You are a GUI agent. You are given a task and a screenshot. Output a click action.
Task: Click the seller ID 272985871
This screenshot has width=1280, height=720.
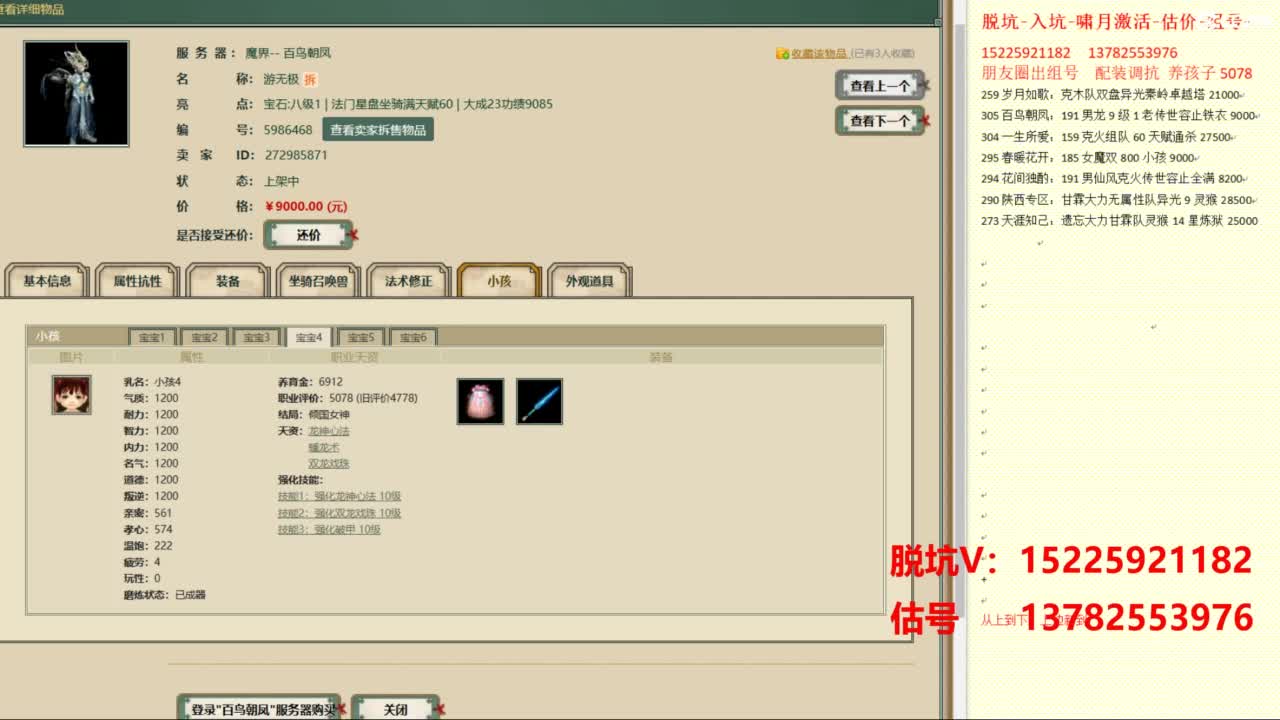pyautogui.click(x=296, y=155)
